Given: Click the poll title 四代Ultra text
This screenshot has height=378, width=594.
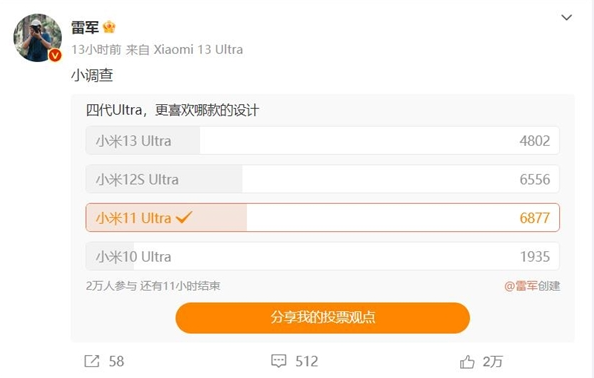Looking at the screenshot, I should point(114,110).
